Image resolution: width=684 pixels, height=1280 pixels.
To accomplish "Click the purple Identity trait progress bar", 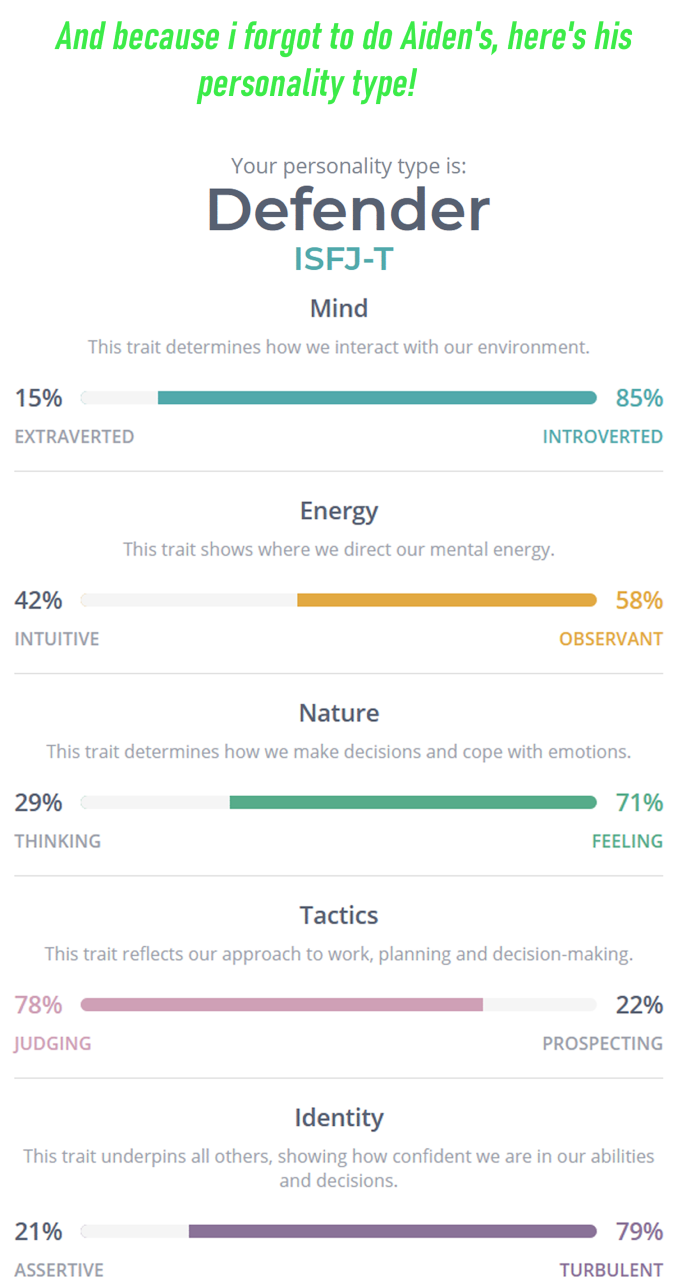I will pos(392,1231).
